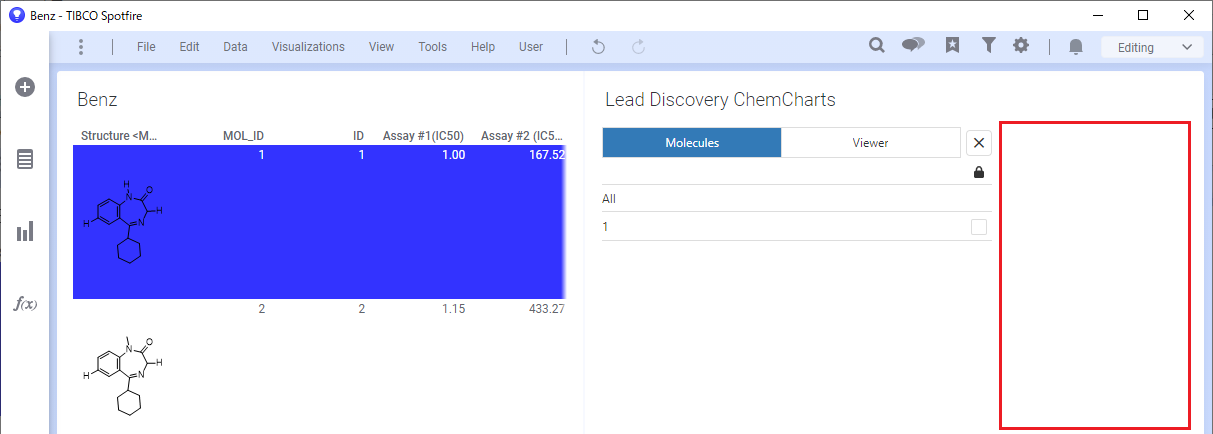
Task: Expand the Editing mode dropdown
Action: (1152, 47)
